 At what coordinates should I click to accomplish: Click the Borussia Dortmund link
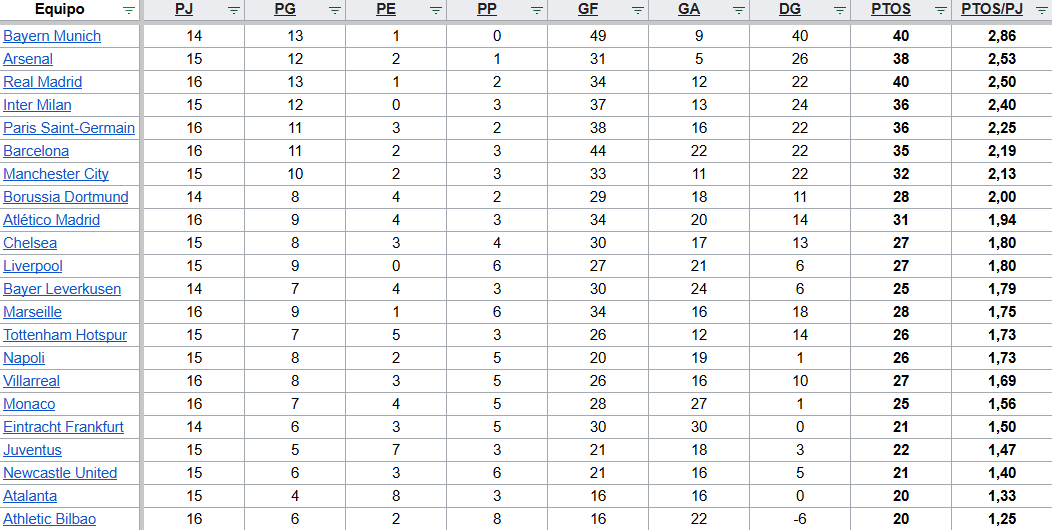pyautogui.click(x=66, y=197)
